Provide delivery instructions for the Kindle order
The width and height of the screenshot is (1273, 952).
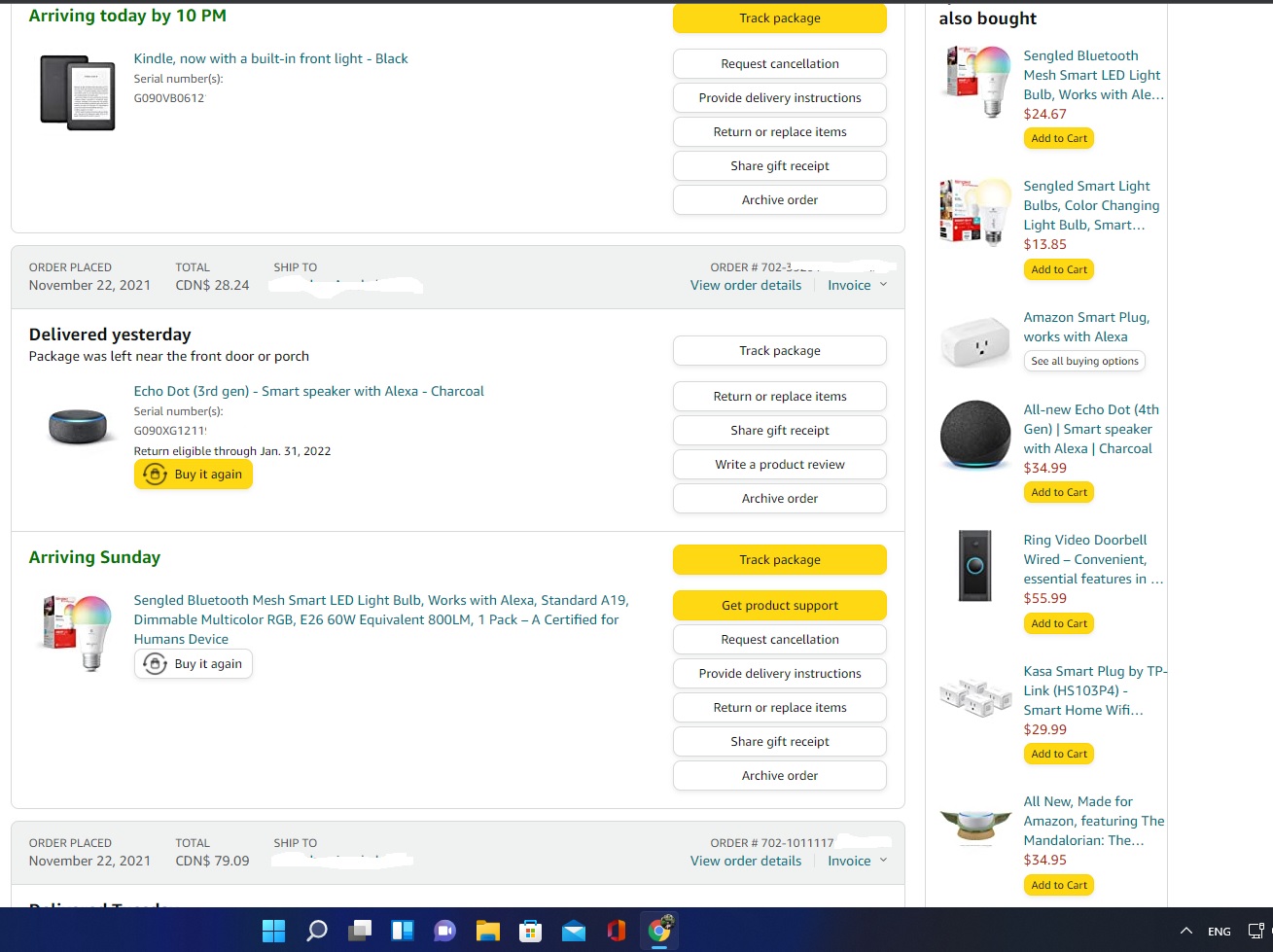[780, 97]
